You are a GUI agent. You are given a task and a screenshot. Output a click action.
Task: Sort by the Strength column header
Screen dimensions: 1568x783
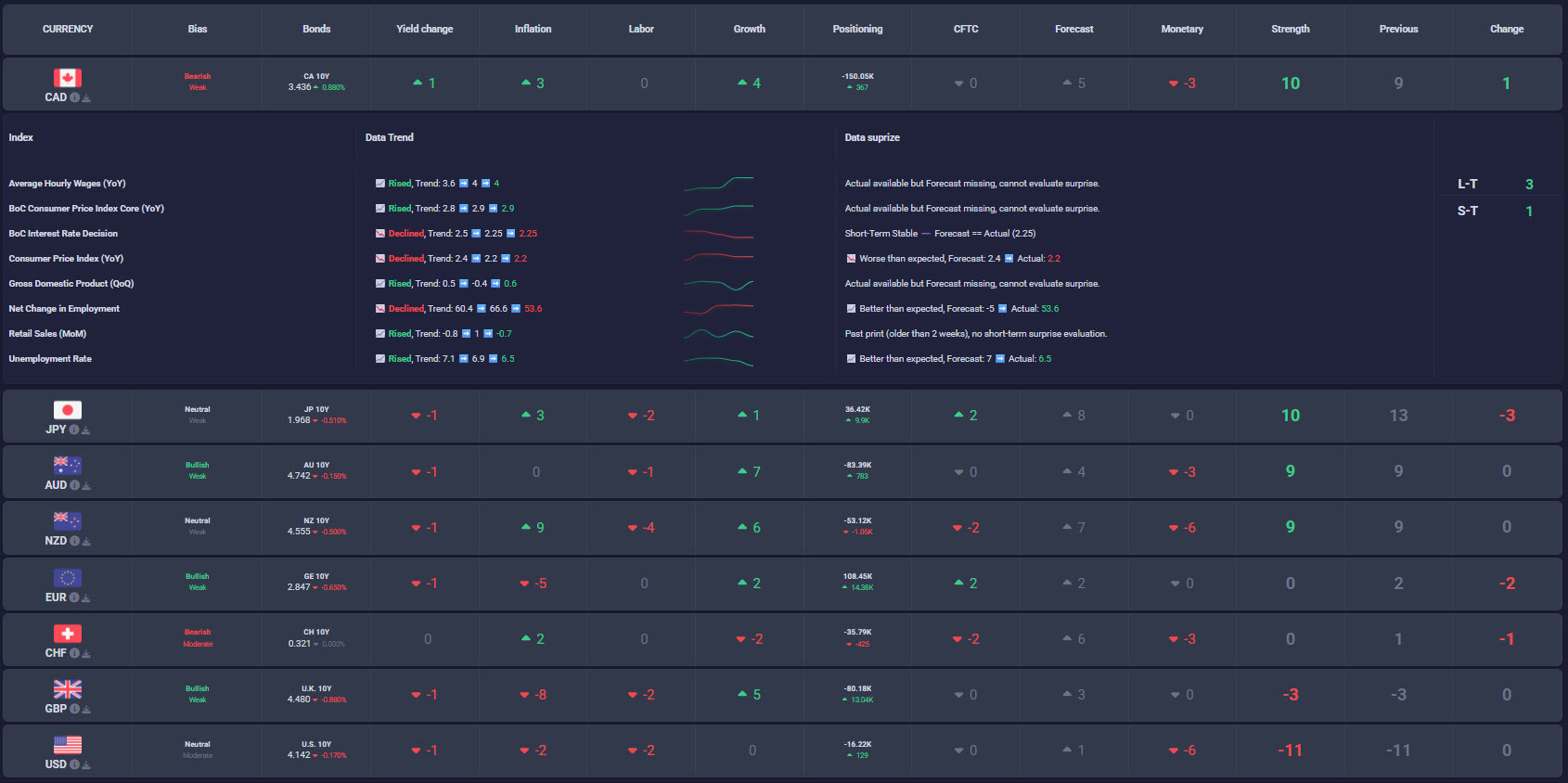1290,29
